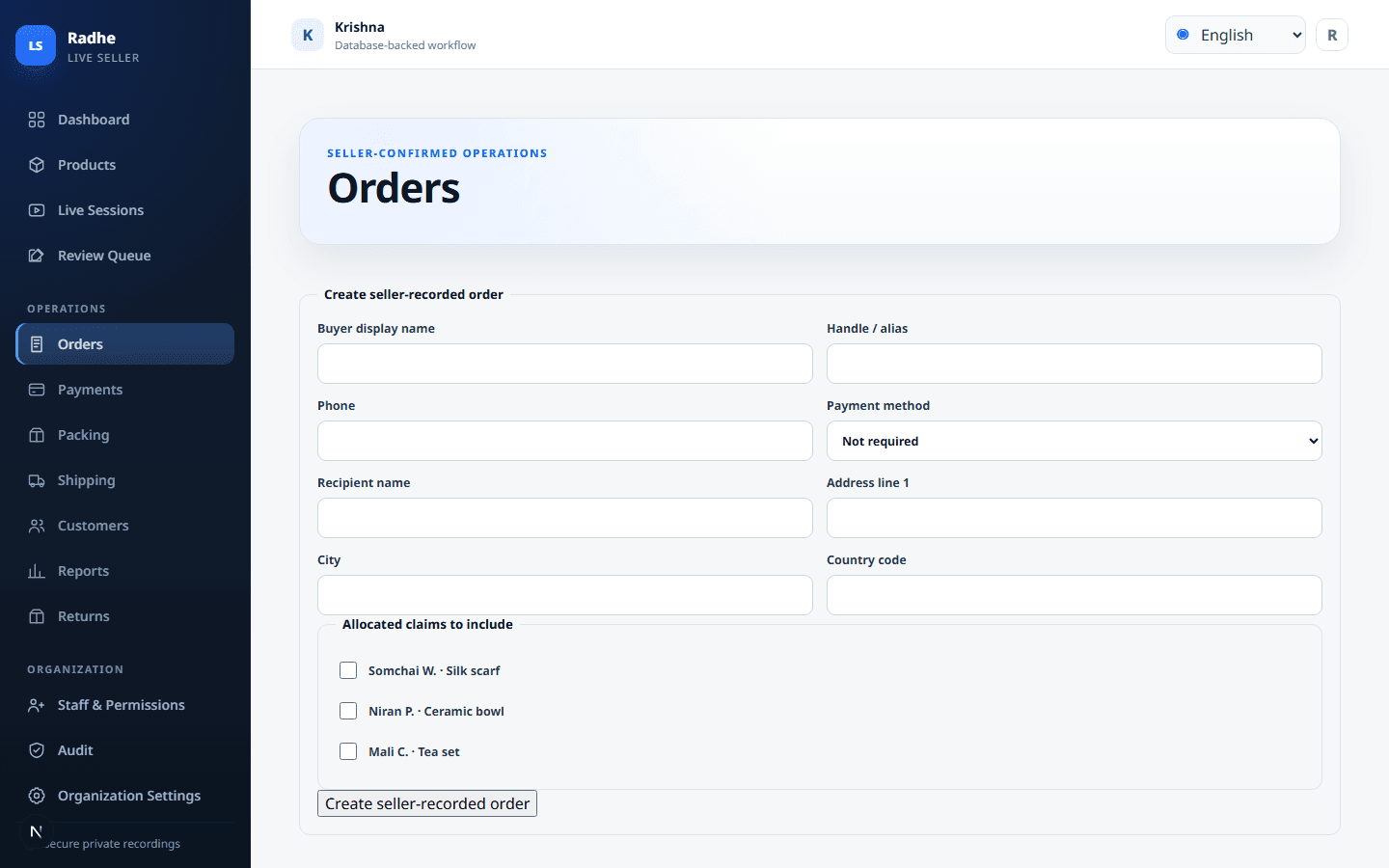Click the Staff & Permissions user icon
Image resolution: width=1389 pixels, height=868 pixels.
tap(37, 705)
